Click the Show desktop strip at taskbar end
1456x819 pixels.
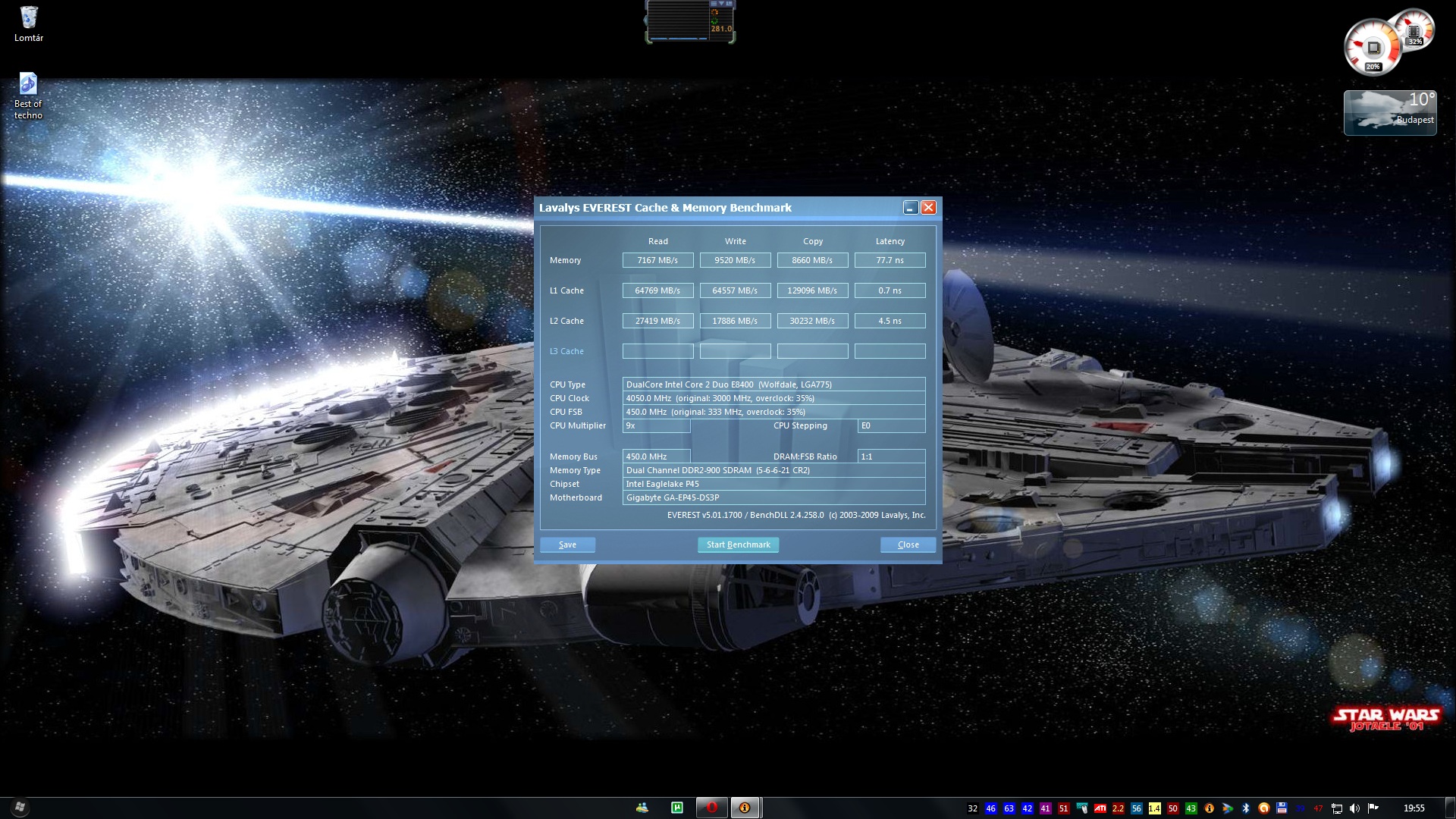pos(1451,808)
